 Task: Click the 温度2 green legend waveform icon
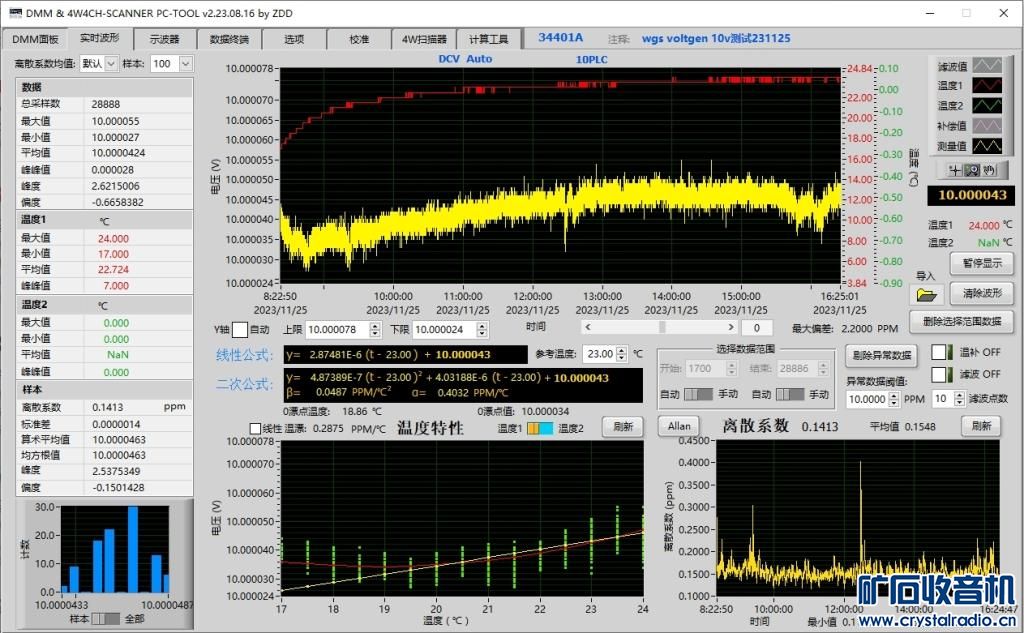(x=989, y=105)
